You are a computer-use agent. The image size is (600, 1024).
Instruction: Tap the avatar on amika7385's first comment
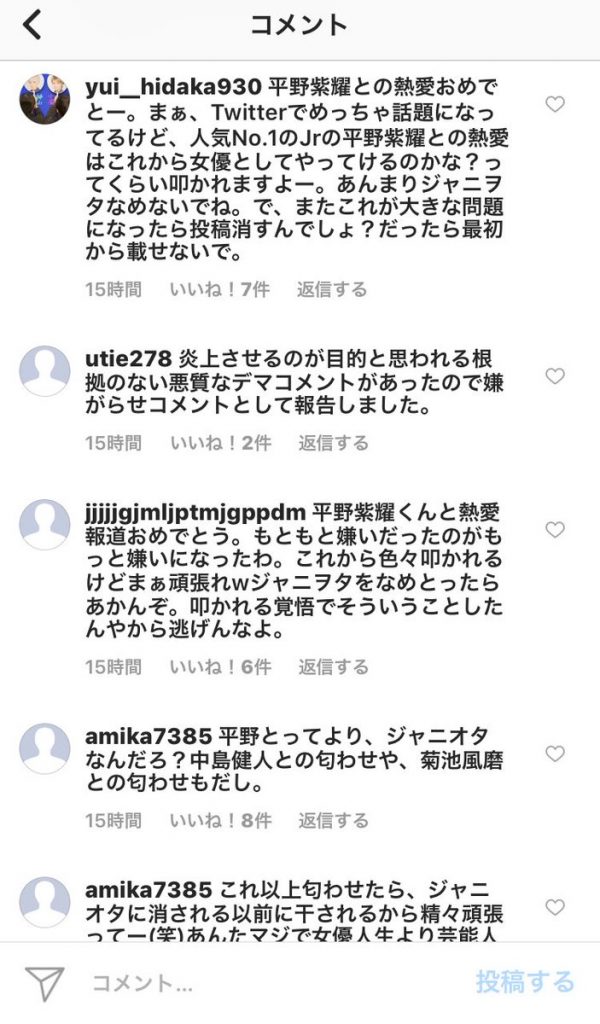44,748
